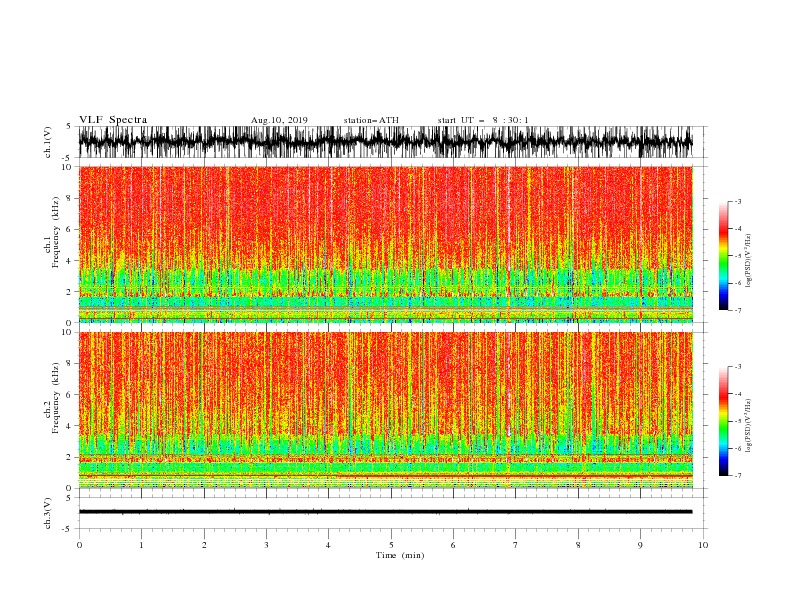Click the "3" minute tick label on time axis
The width and height of the screenshot is (792, 612).
tap(266, 545)
